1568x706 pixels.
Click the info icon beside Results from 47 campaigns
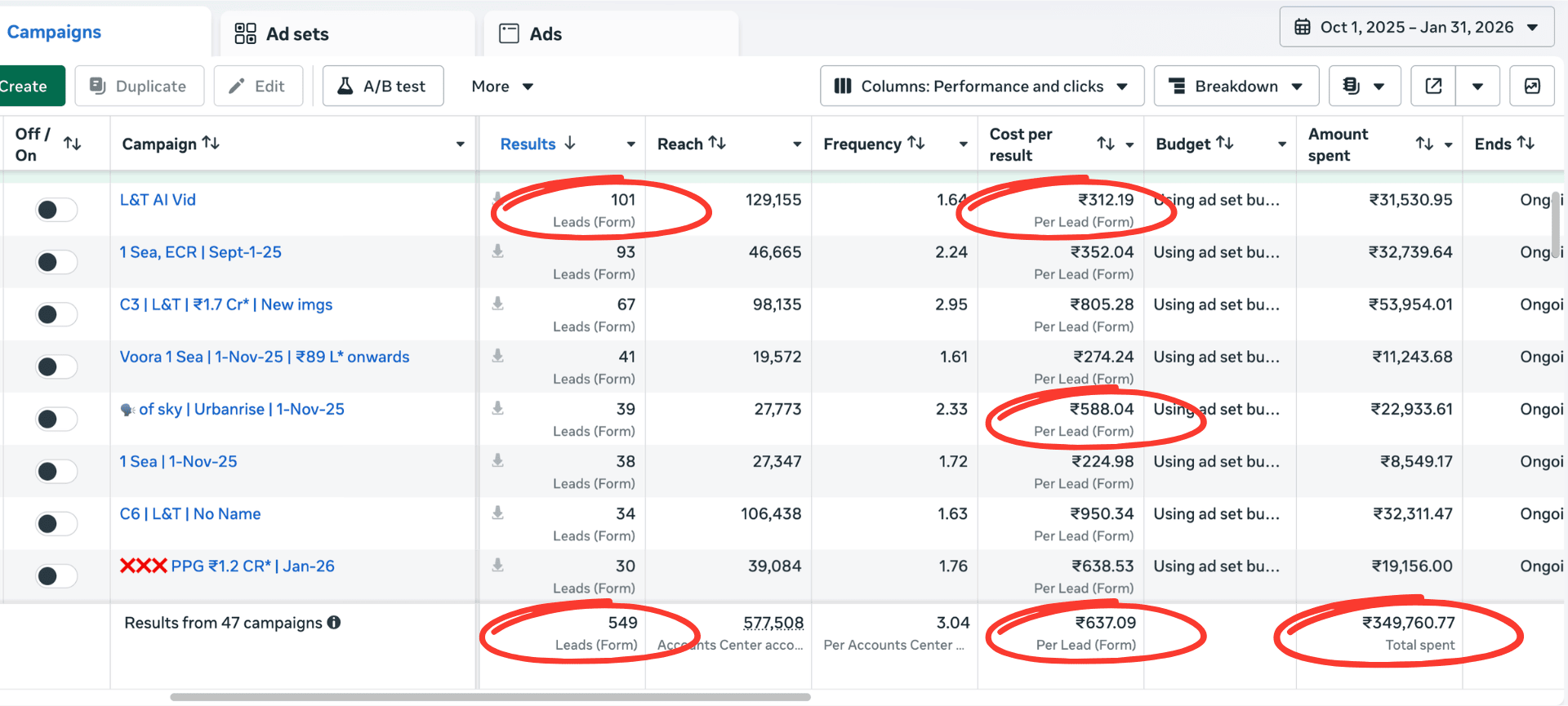tap(334, 623)
